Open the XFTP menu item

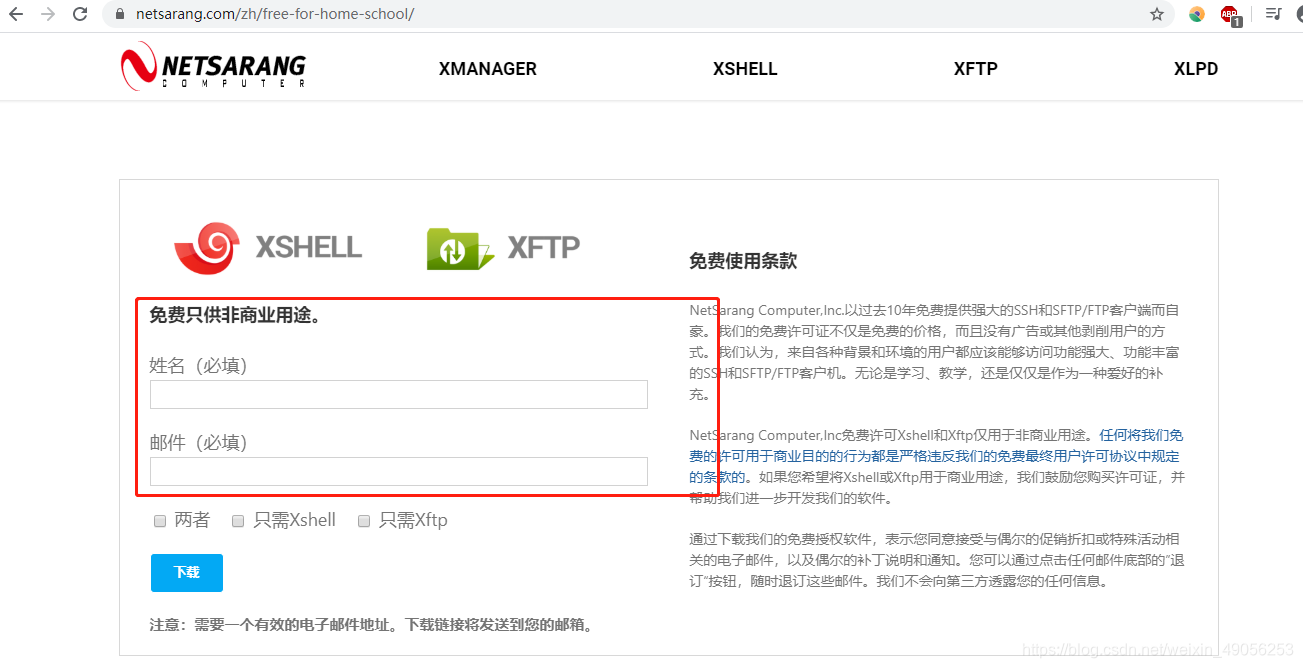point(976,69)
